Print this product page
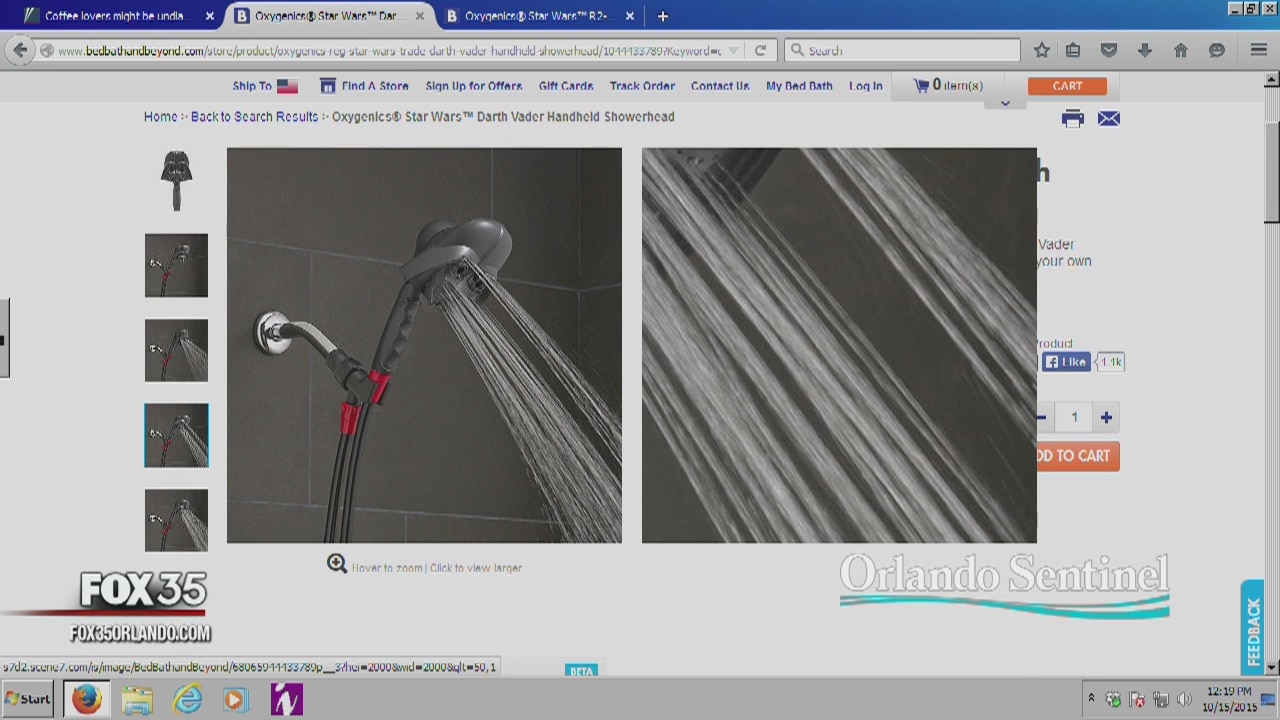Viewport: 1280px width, 720px height. (x=1073, y=119)
